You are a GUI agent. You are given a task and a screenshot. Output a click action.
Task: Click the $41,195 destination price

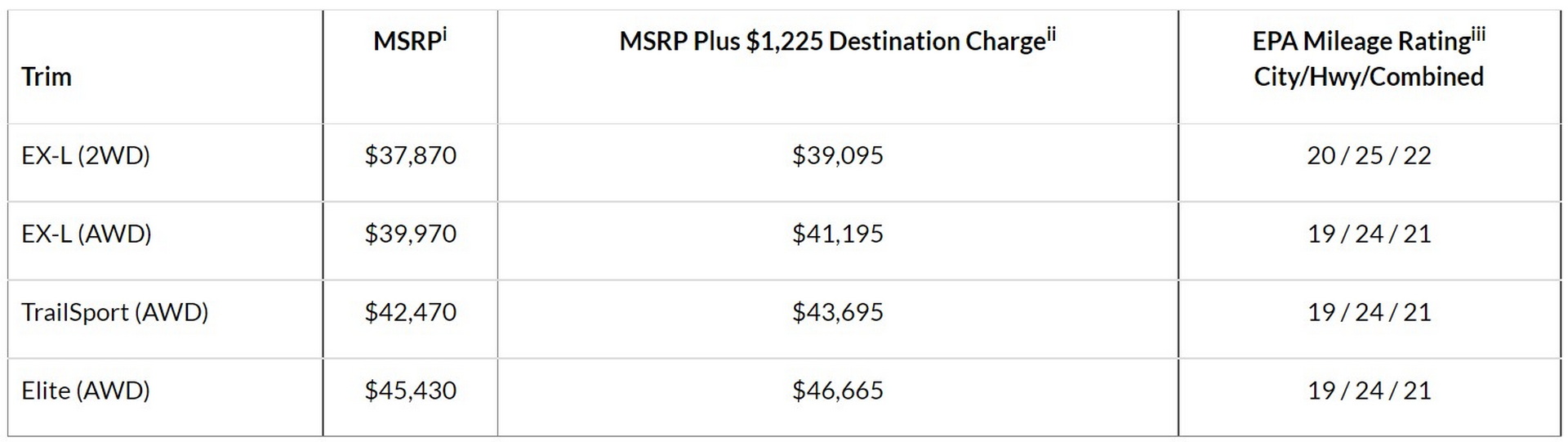[x=837, y=234]
